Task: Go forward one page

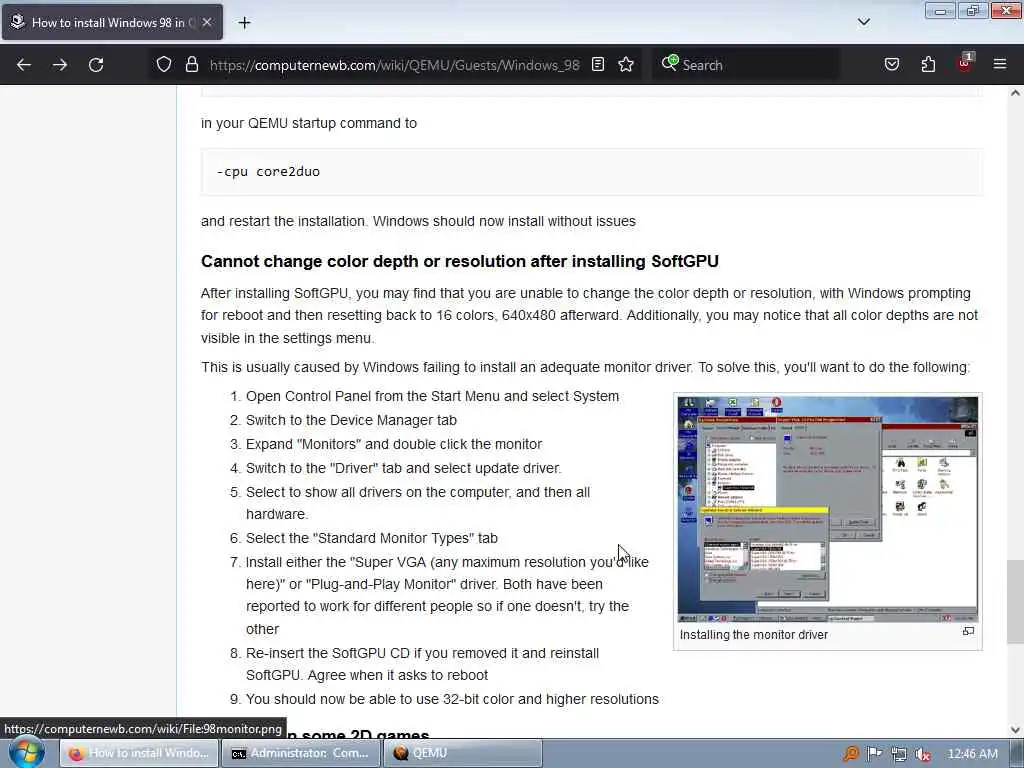Action: 59,65
